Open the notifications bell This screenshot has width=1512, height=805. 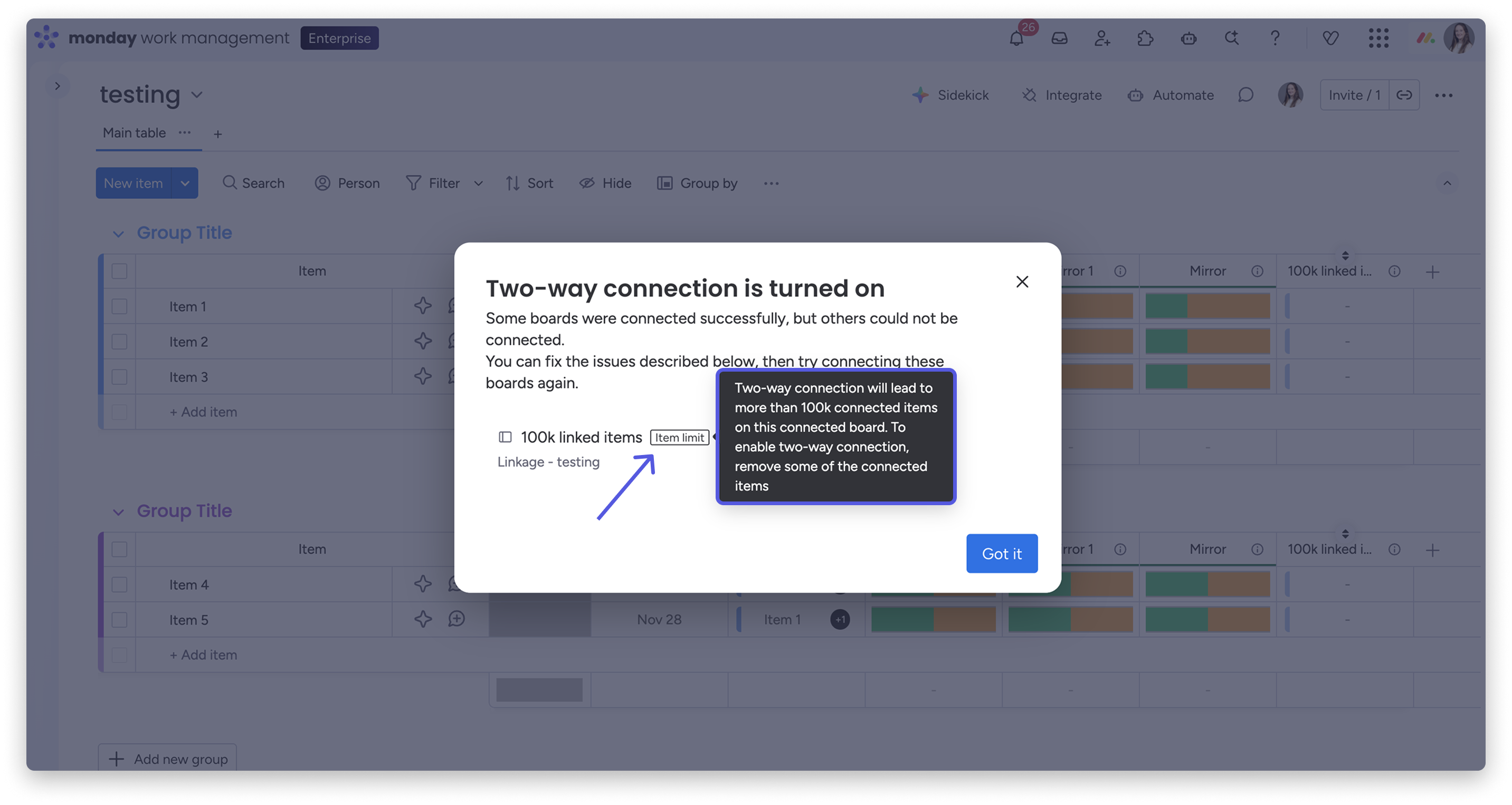(1016, 39)
